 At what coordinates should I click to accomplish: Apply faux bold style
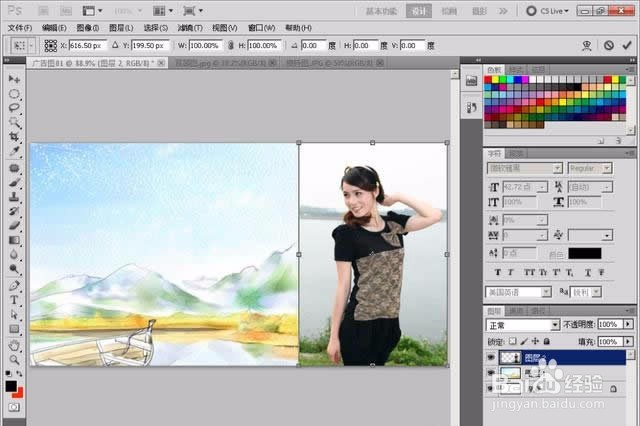(x=498, y=272)
